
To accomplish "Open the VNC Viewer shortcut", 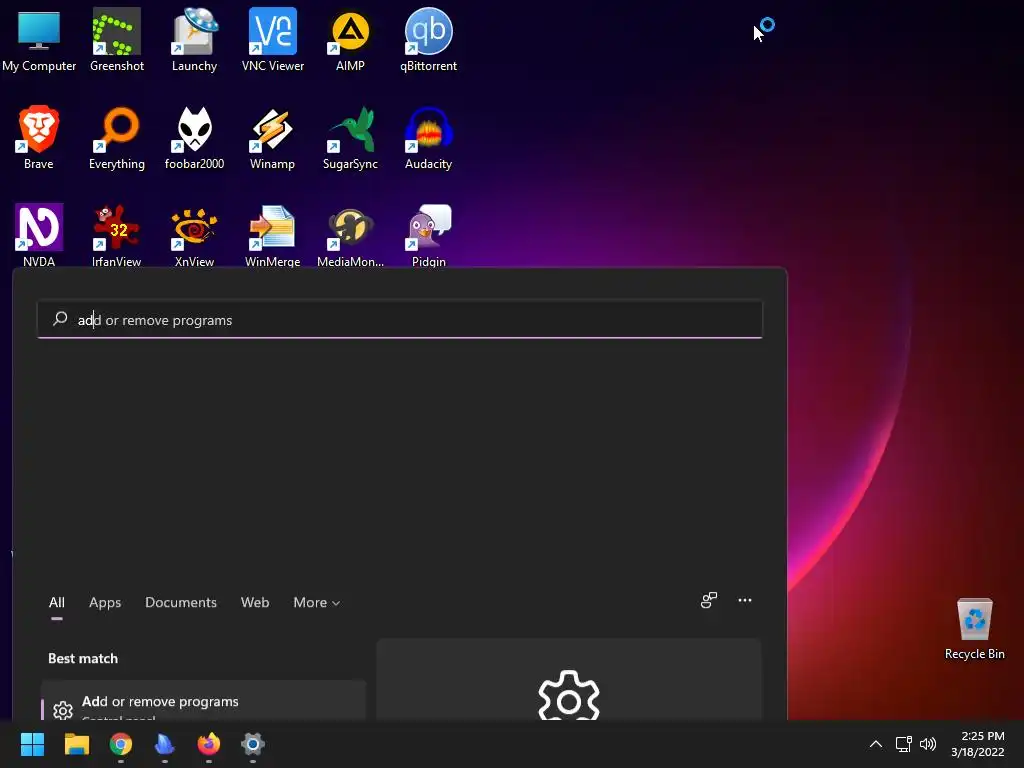I will pos(272,40).
